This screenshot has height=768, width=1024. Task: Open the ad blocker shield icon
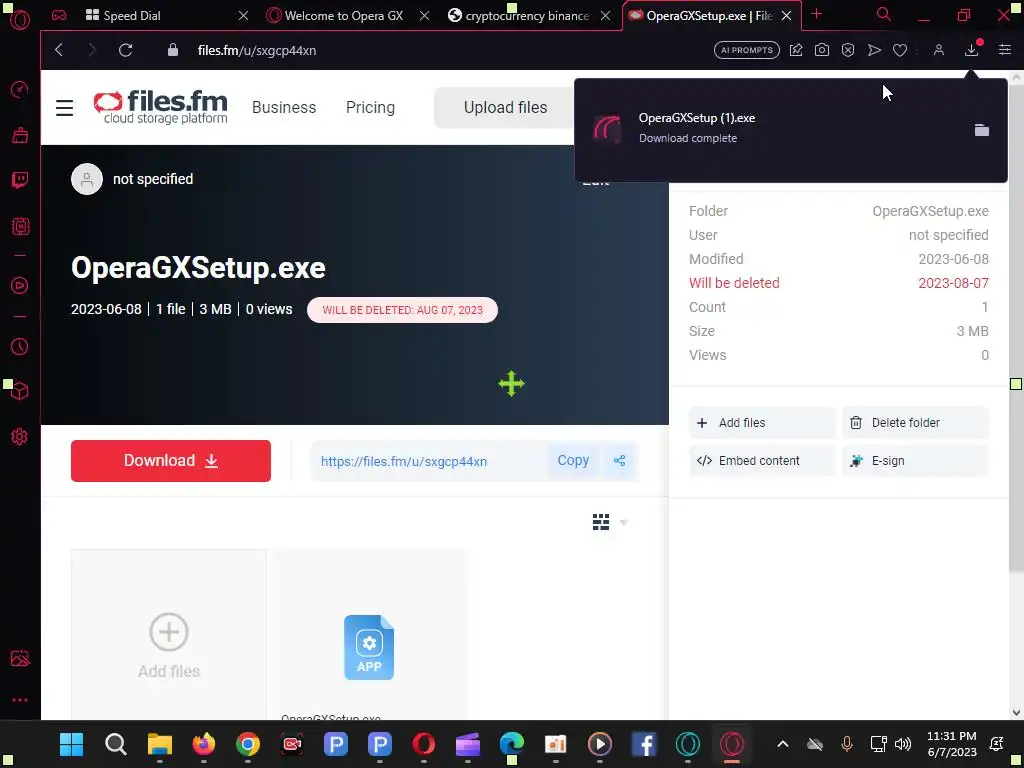click(848, 50)
